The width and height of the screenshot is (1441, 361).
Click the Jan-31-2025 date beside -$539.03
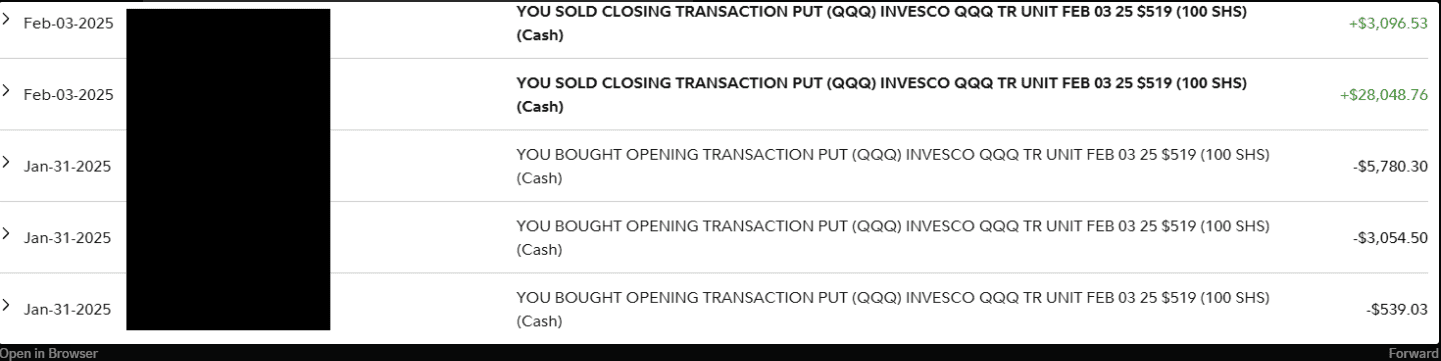point(67,309)
